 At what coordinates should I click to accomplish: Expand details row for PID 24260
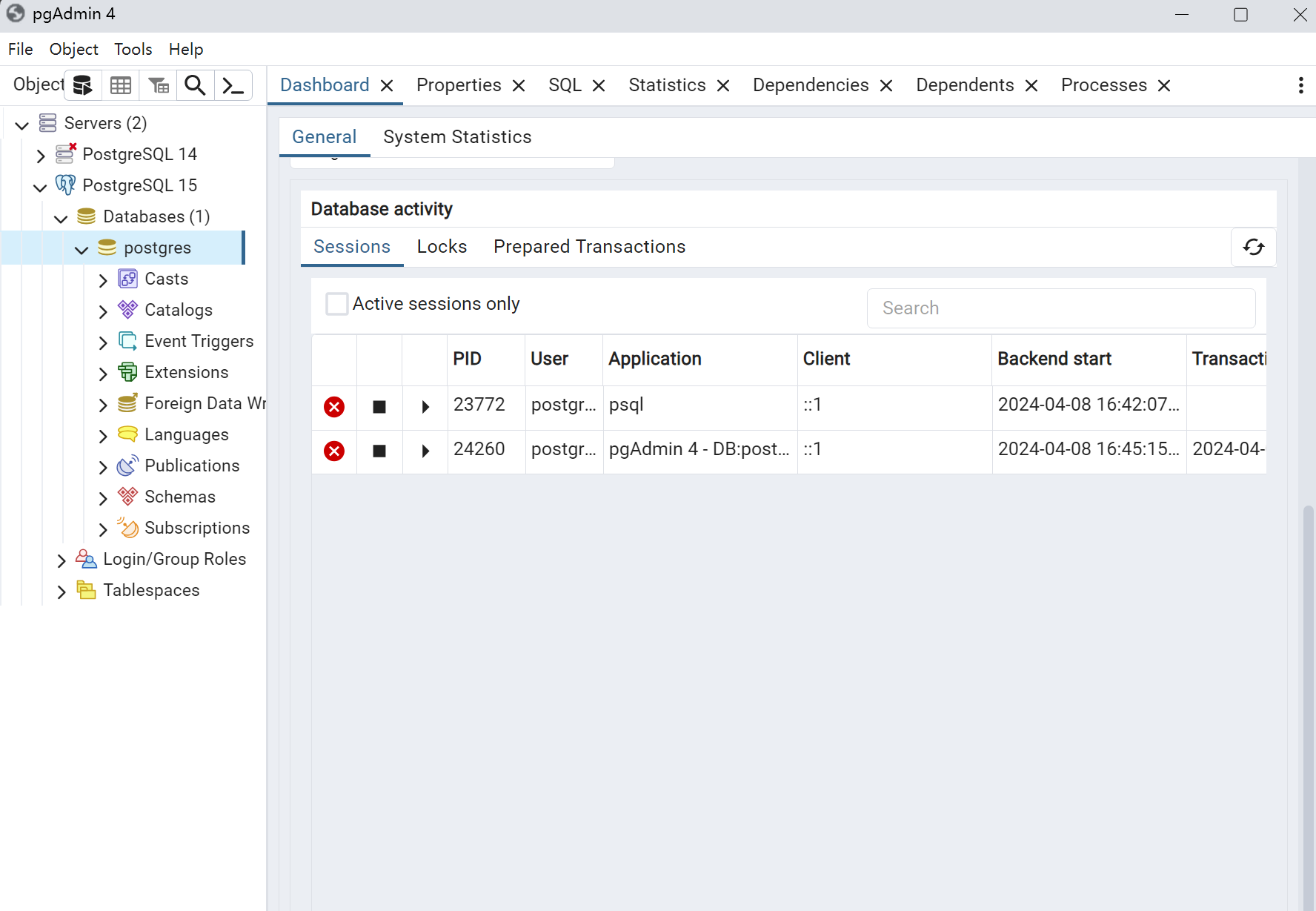click(x=425, y=451)
